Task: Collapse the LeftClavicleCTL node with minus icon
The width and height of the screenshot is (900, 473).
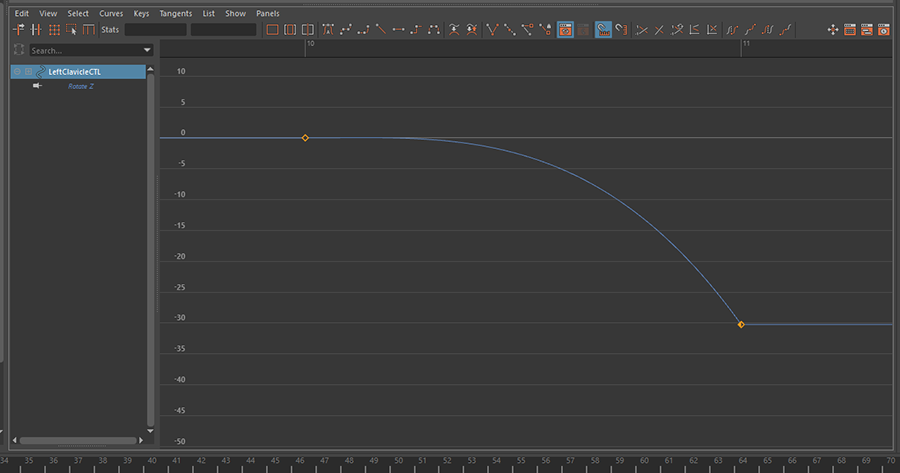Action: (x=17, y=72)
